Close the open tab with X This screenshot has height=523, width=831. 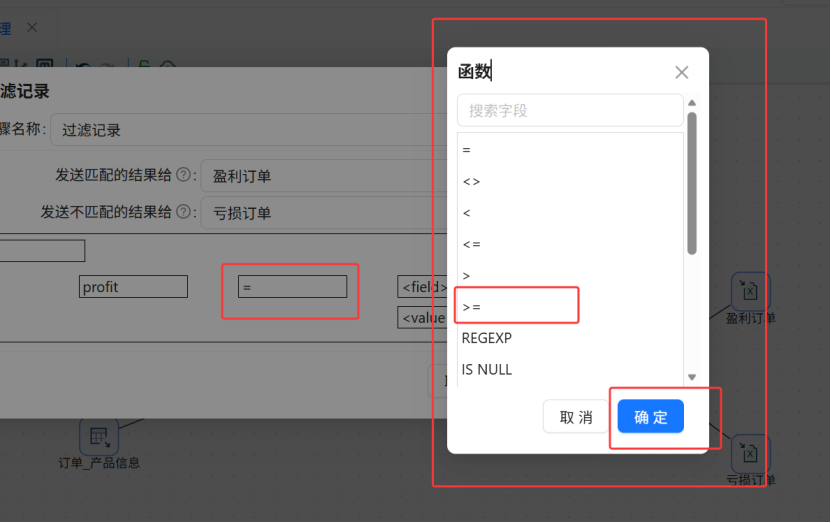tap(32, 27)
